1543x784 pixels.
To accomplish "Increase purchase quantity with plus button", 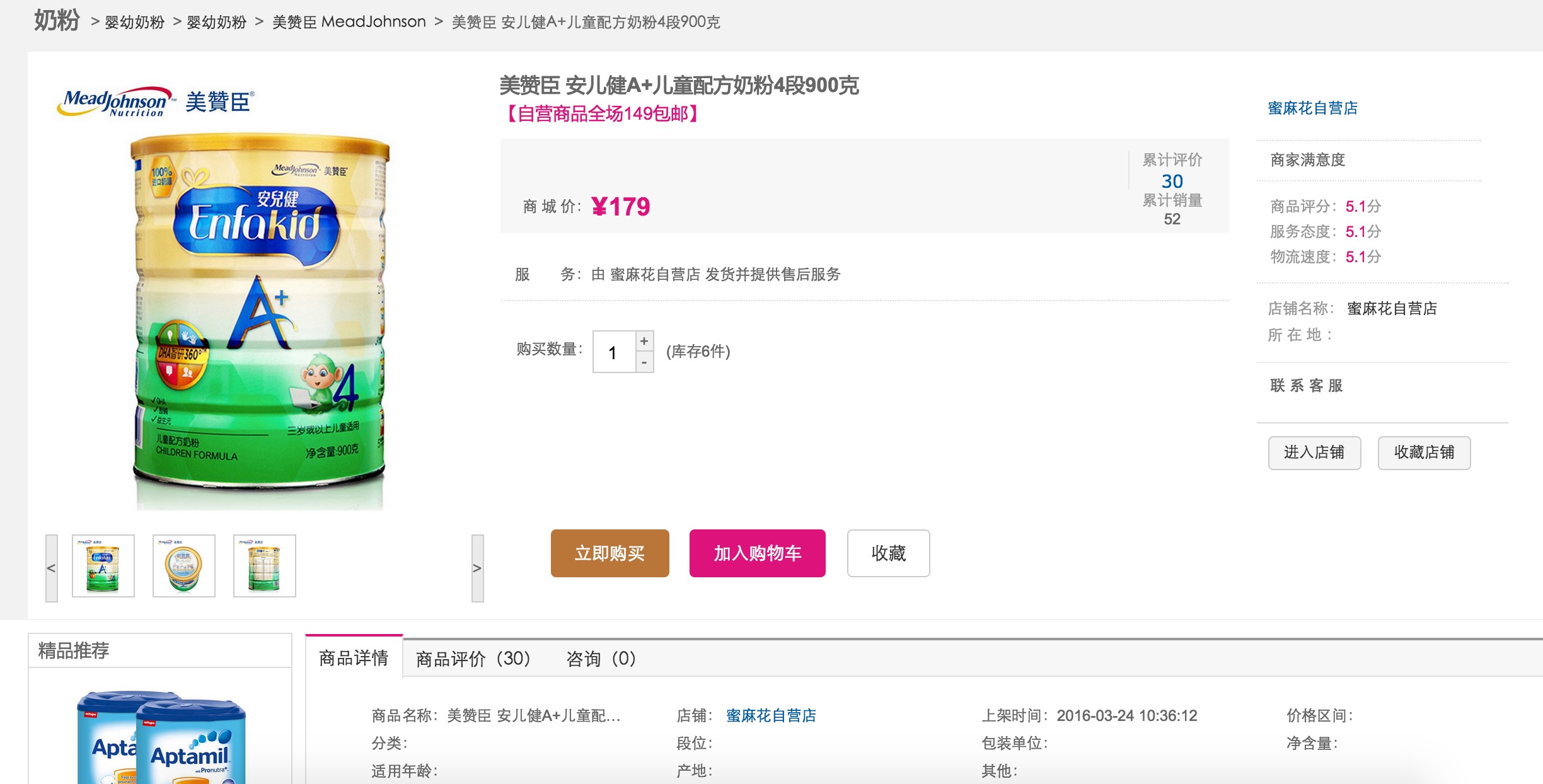I will tap(644, 341).
